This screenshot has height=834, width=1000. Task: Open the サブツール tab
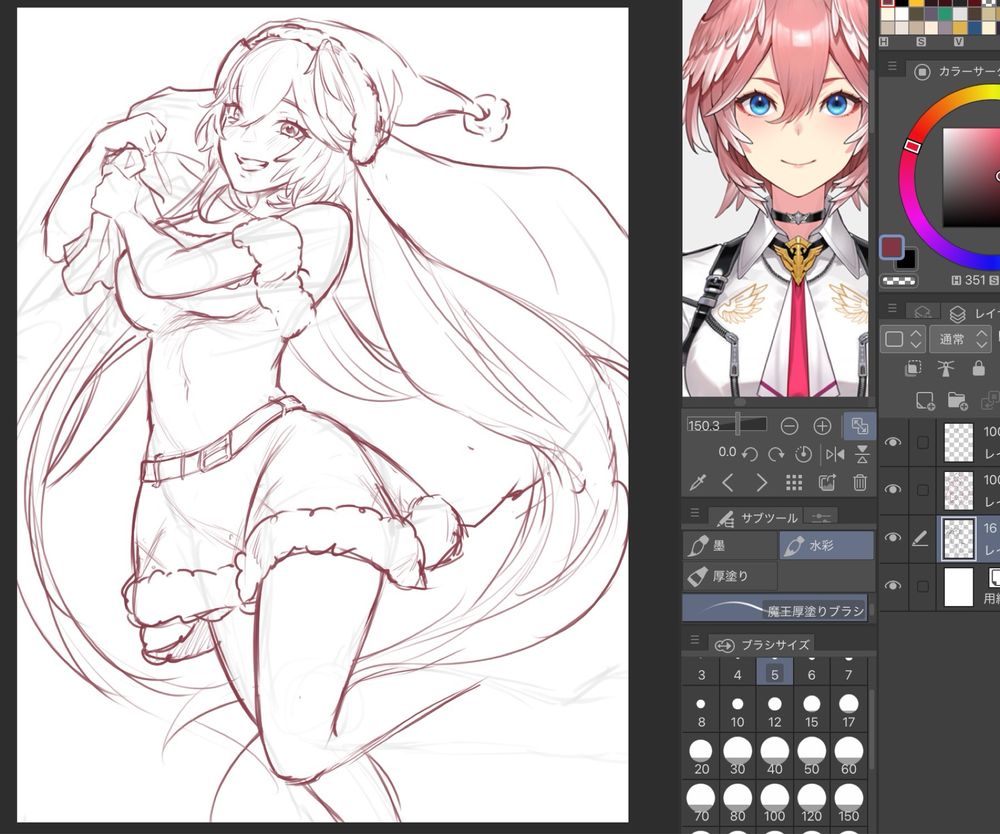pyautogui.click(x=756, y=517)
